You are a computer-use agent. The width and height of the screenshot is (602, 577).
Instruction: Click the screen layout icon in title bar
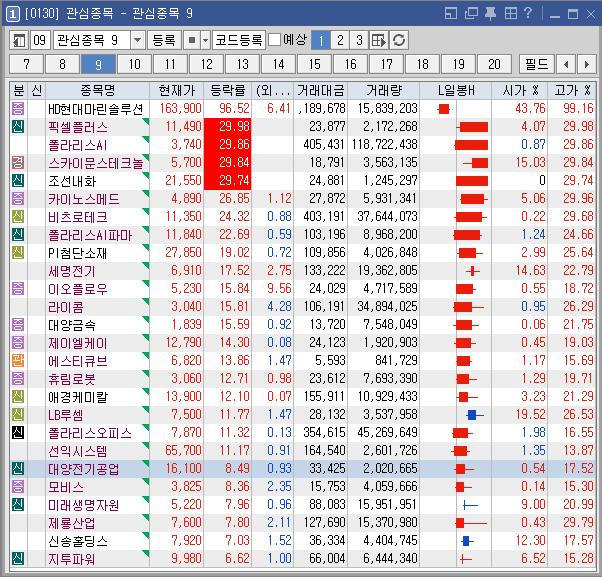[x=451, y=14]
